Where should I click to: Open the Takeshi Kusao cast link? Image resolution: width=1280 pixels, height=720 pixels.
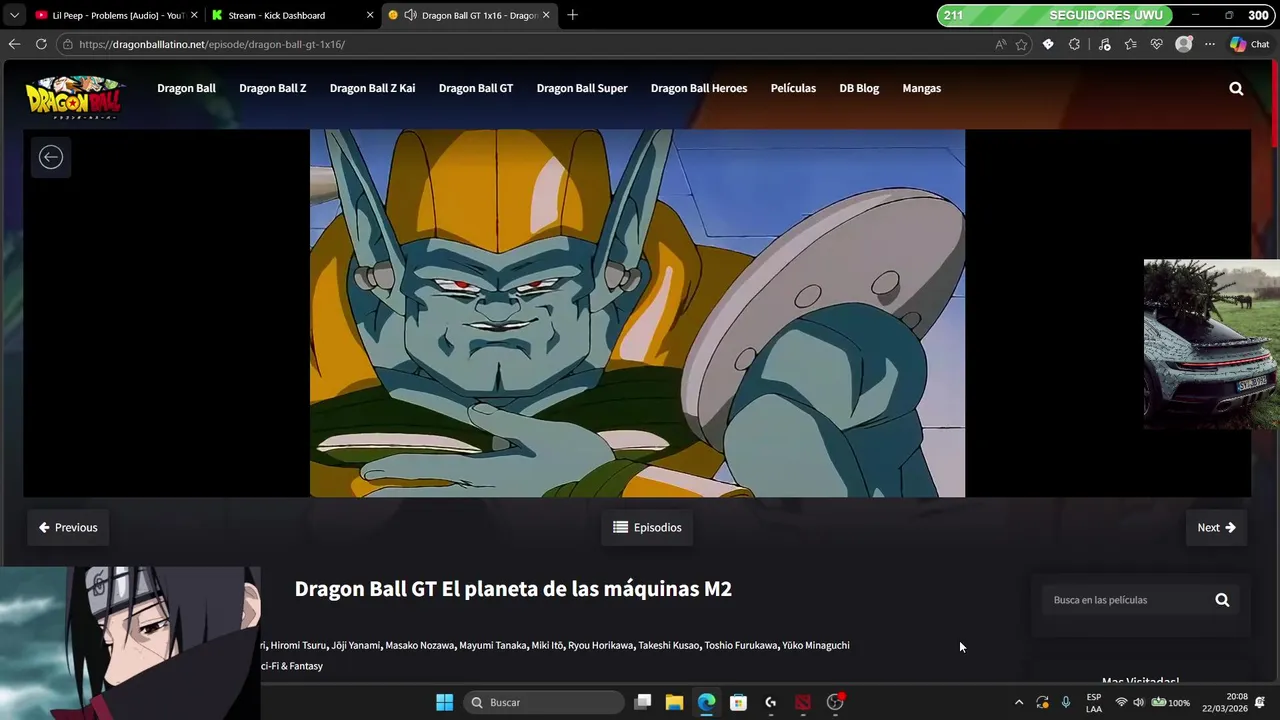668,645
